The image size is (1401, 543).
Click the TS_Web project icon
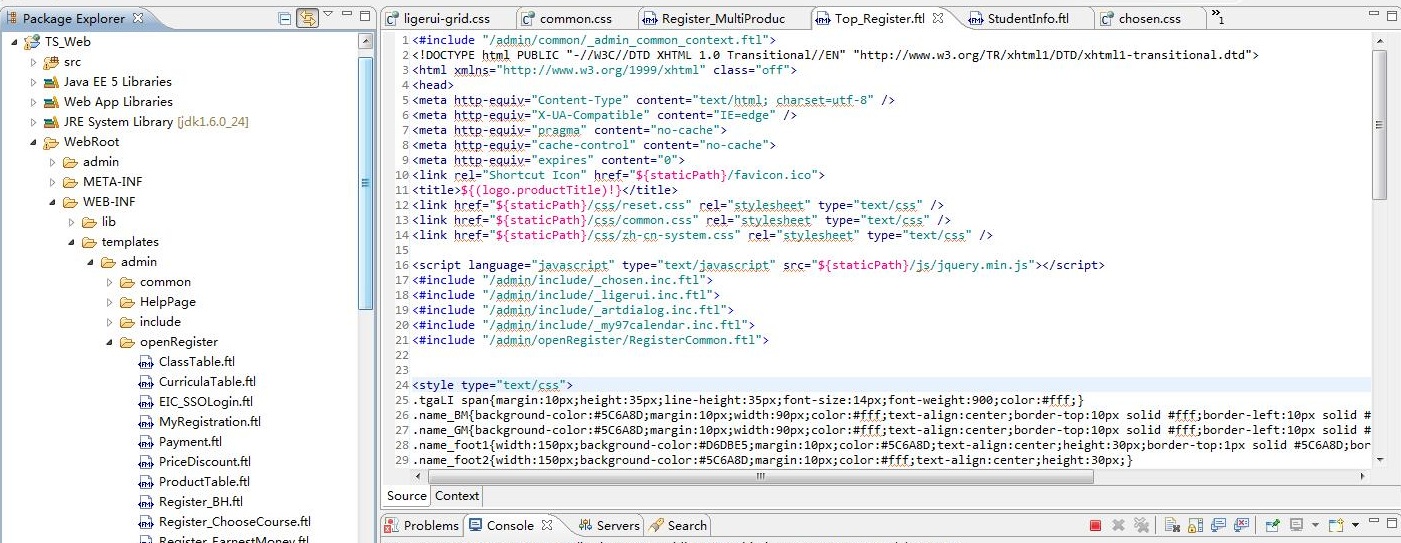point(32,42)
